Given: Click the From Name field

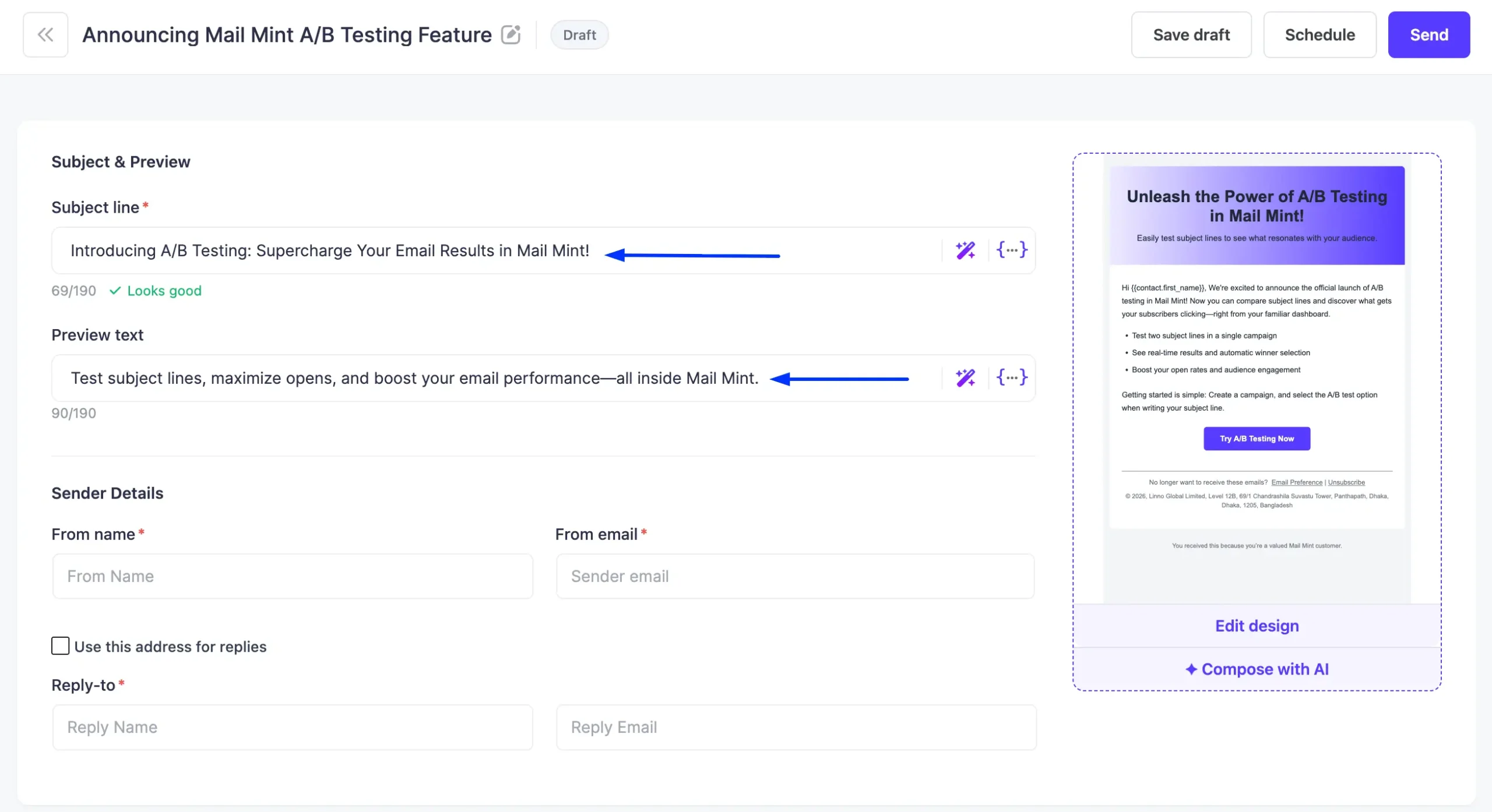Looking at the screenshot, I should (x=293, y=576).
